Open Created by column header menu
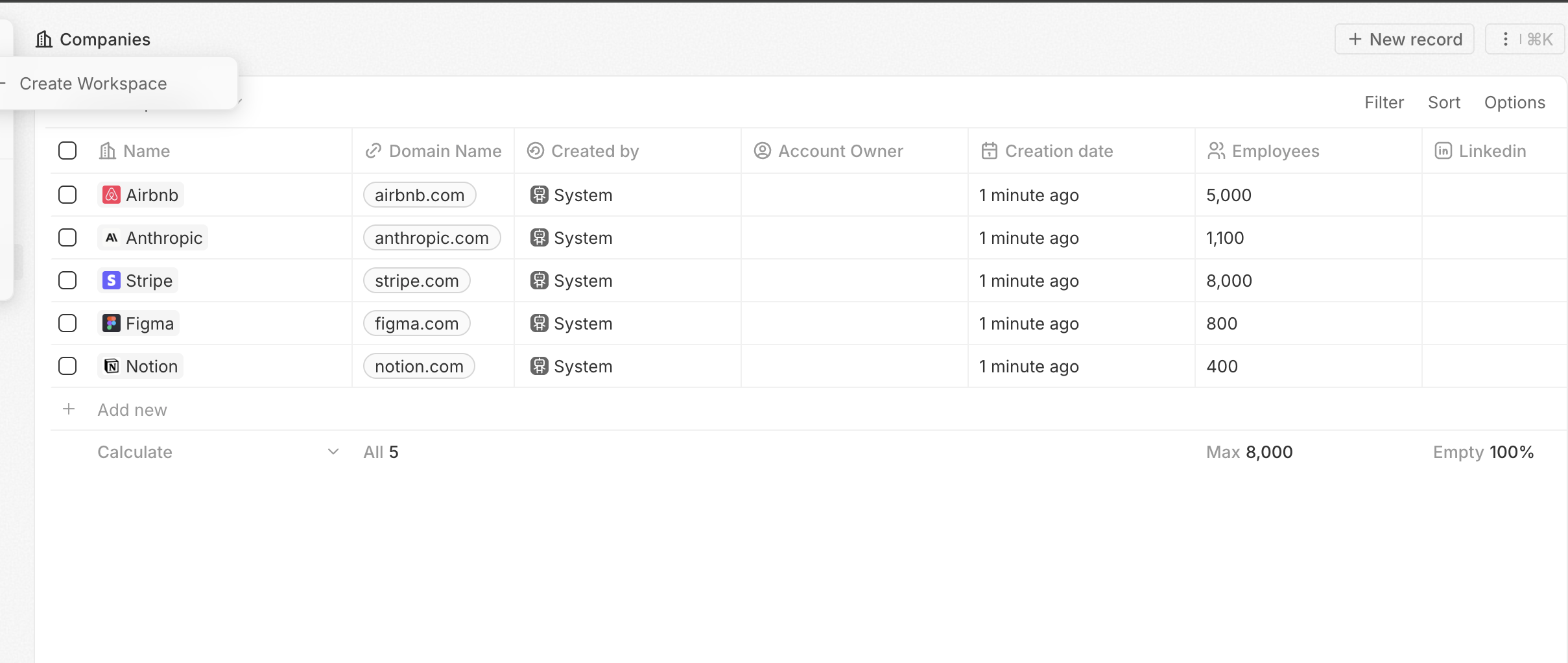 (628, 151)
